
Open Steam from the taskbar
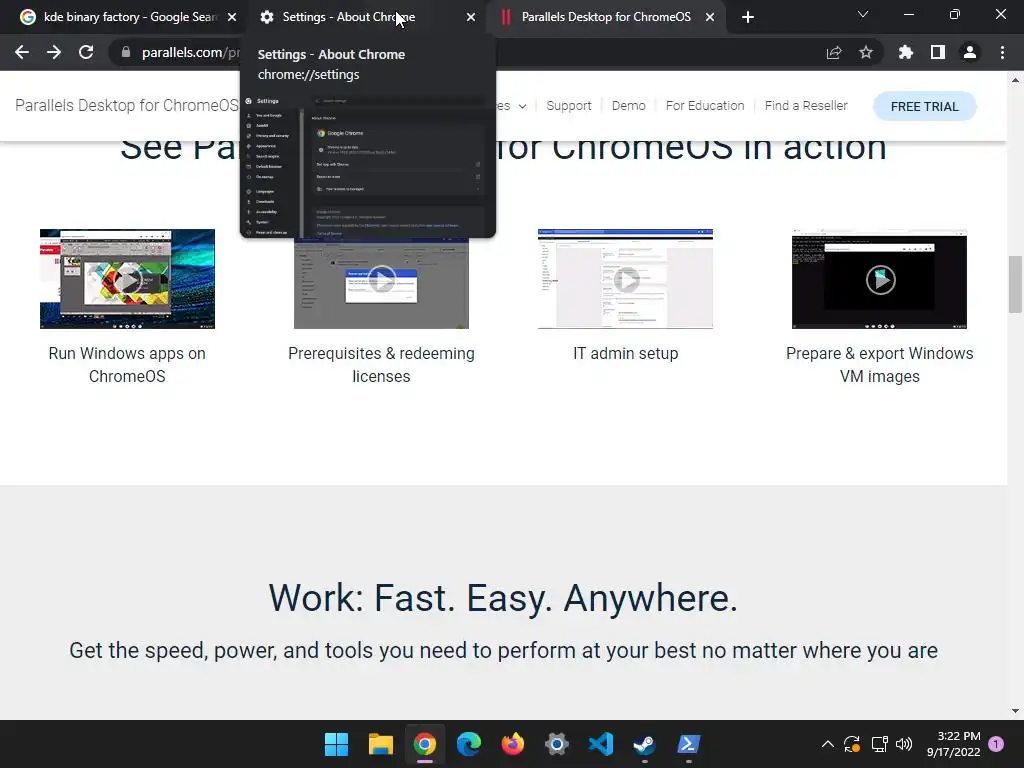pos(645,744)
